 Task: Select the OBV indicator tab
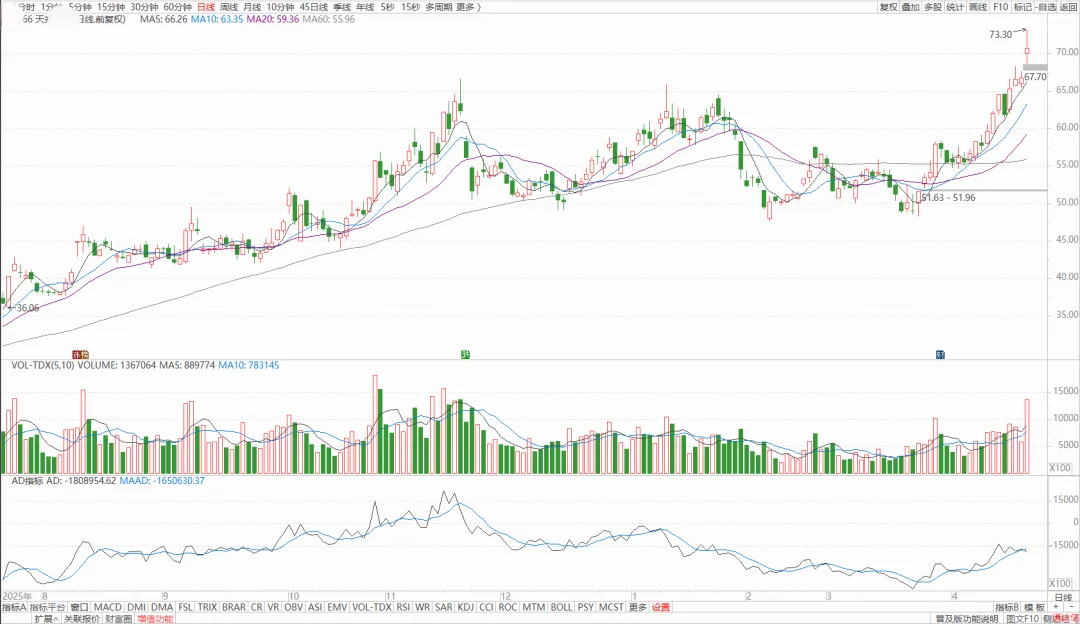pyautogui.click(x=293, y=607)
